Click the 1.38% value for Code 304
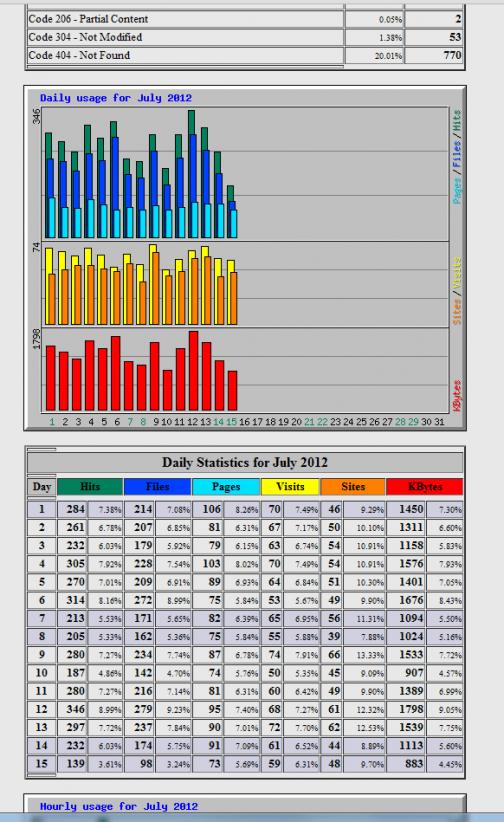This screenshot has height=822, width=504. tap(391, 38)
